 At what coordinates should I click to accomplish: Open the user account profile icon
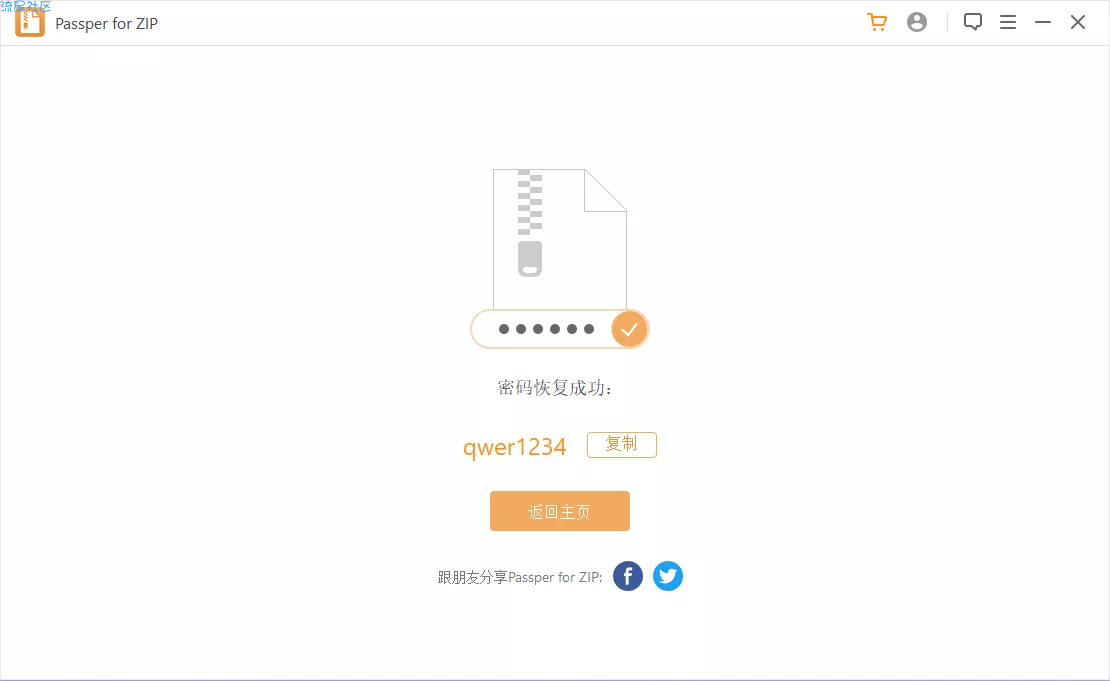[917, 22]
